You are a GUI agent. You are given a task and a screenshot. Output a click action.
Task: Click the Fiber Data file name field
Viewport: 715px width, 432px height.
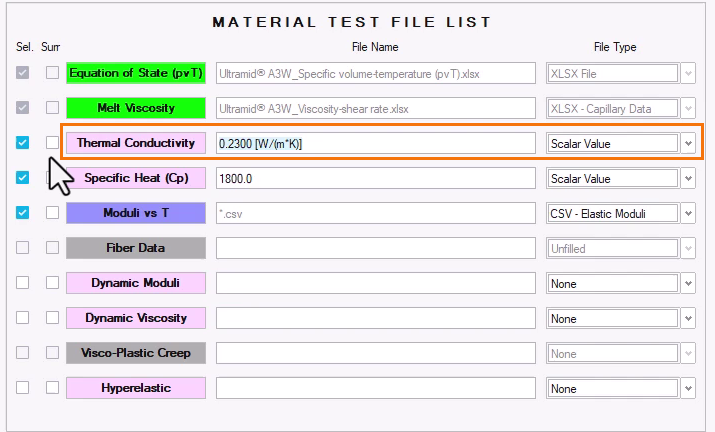click(376, 248)
